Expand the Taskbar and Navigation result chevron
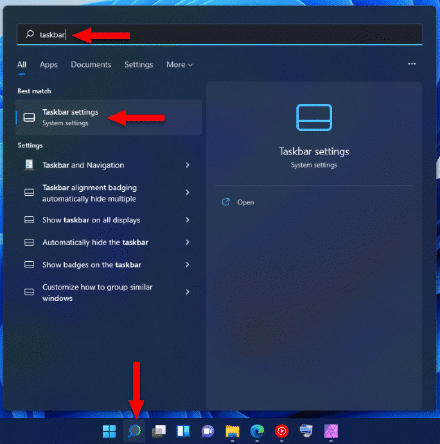440x444 pixels. click(187, 165)
